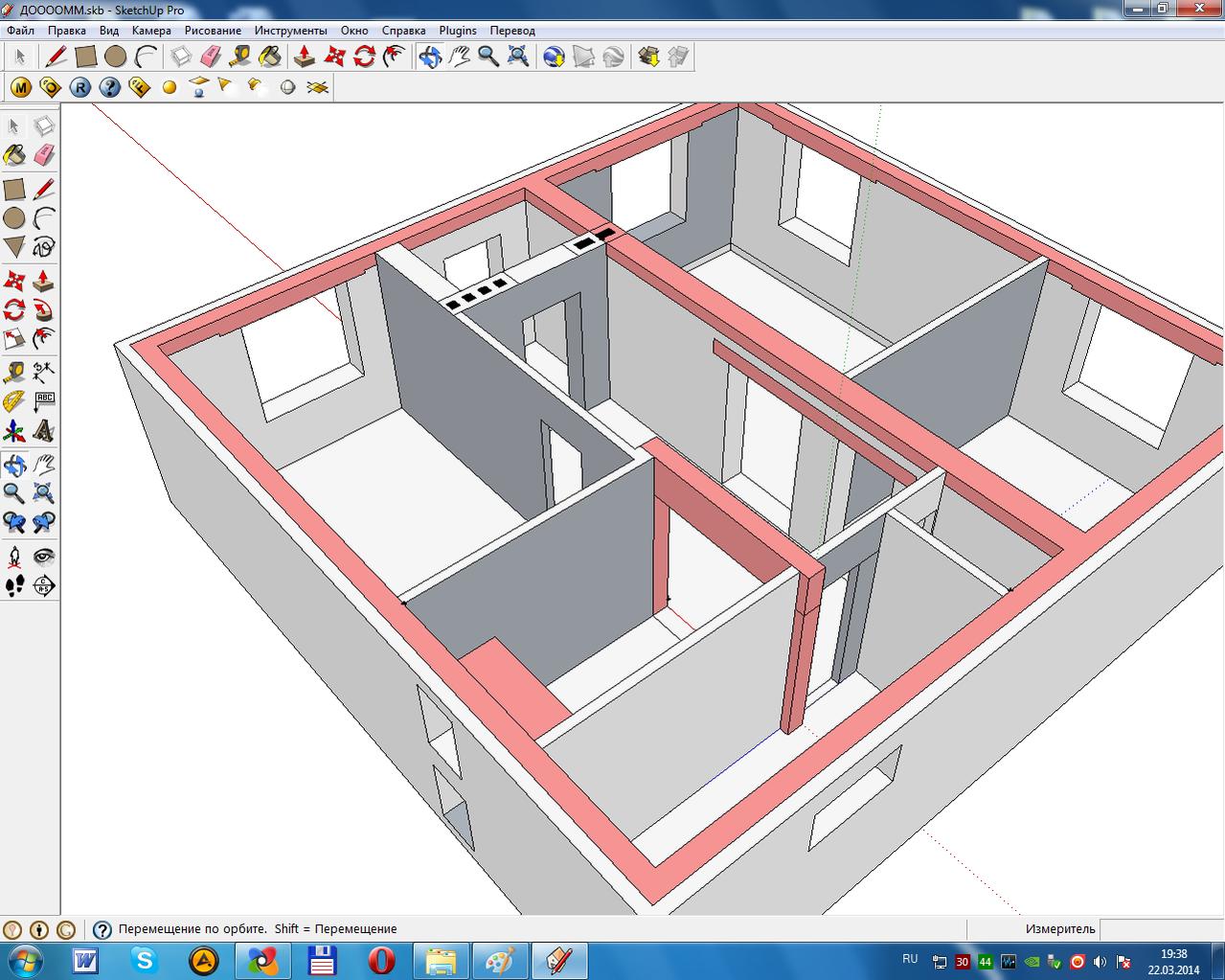Select the Protractor tool
The width and height of the screenshot is (1225, 980).
(x=14, y=400)
